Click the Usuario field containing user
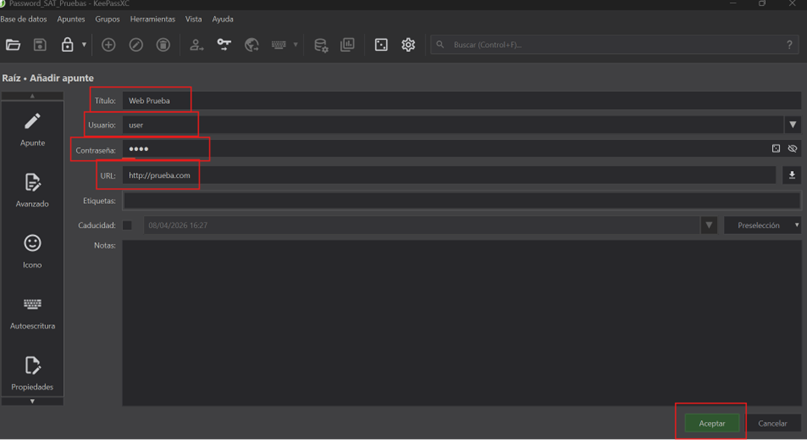 pos(453,125)
